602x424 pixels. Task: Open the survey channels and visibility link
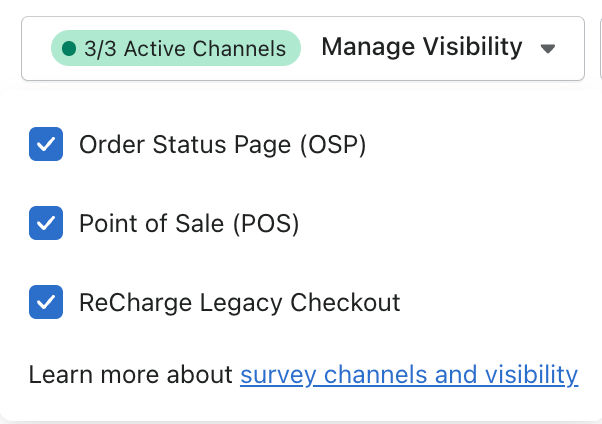pos(408,375)
